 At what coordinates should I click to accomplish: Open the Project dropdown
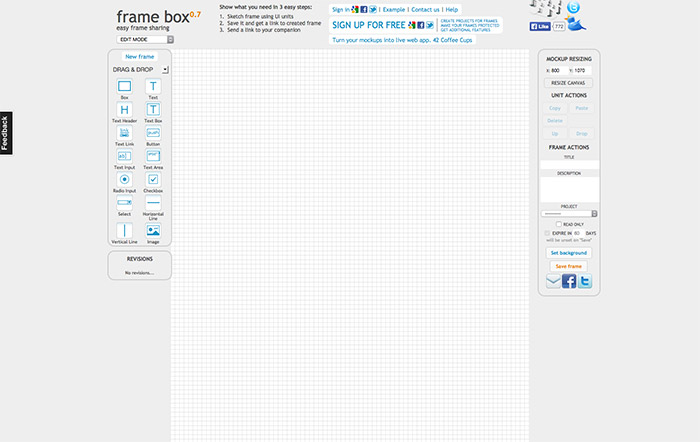click(569, 213)
